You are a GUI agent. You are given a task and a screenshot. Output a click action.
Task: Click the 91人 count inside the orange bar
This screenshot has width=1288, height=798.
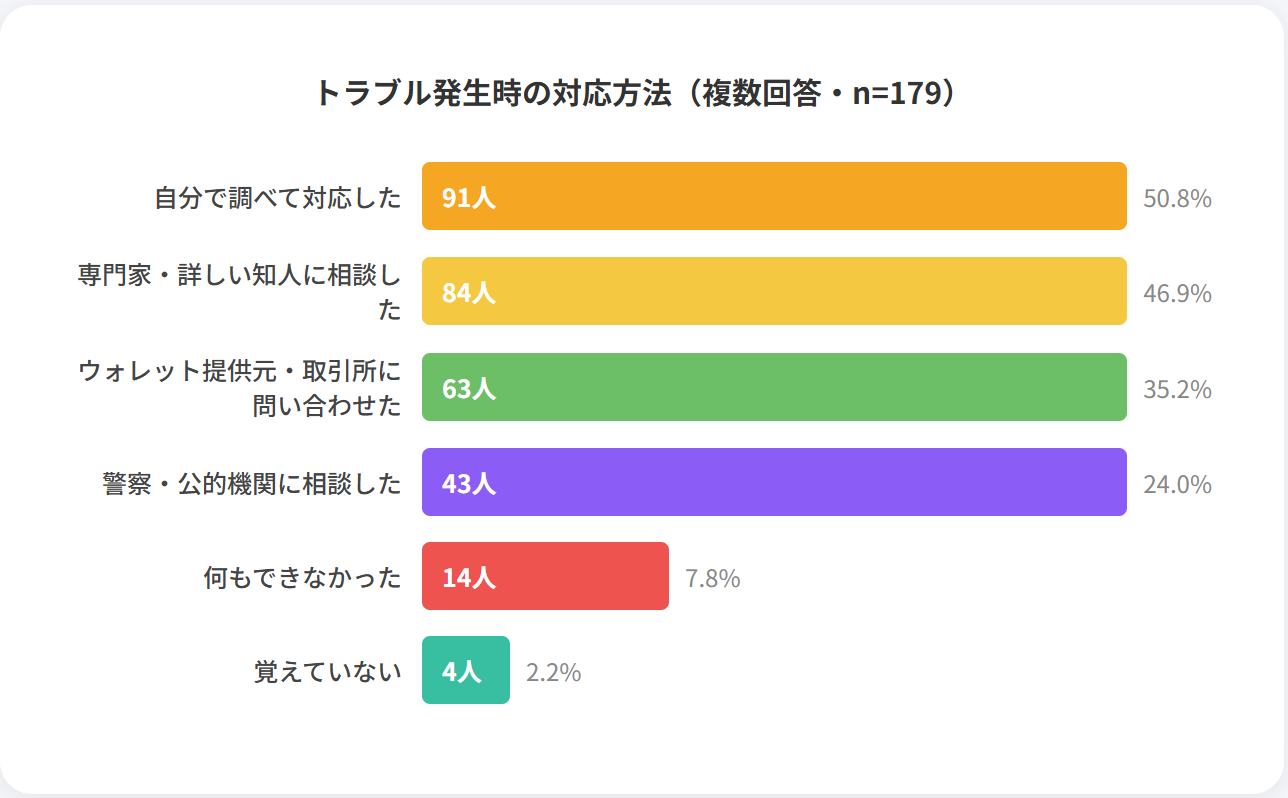click(469, 198)
